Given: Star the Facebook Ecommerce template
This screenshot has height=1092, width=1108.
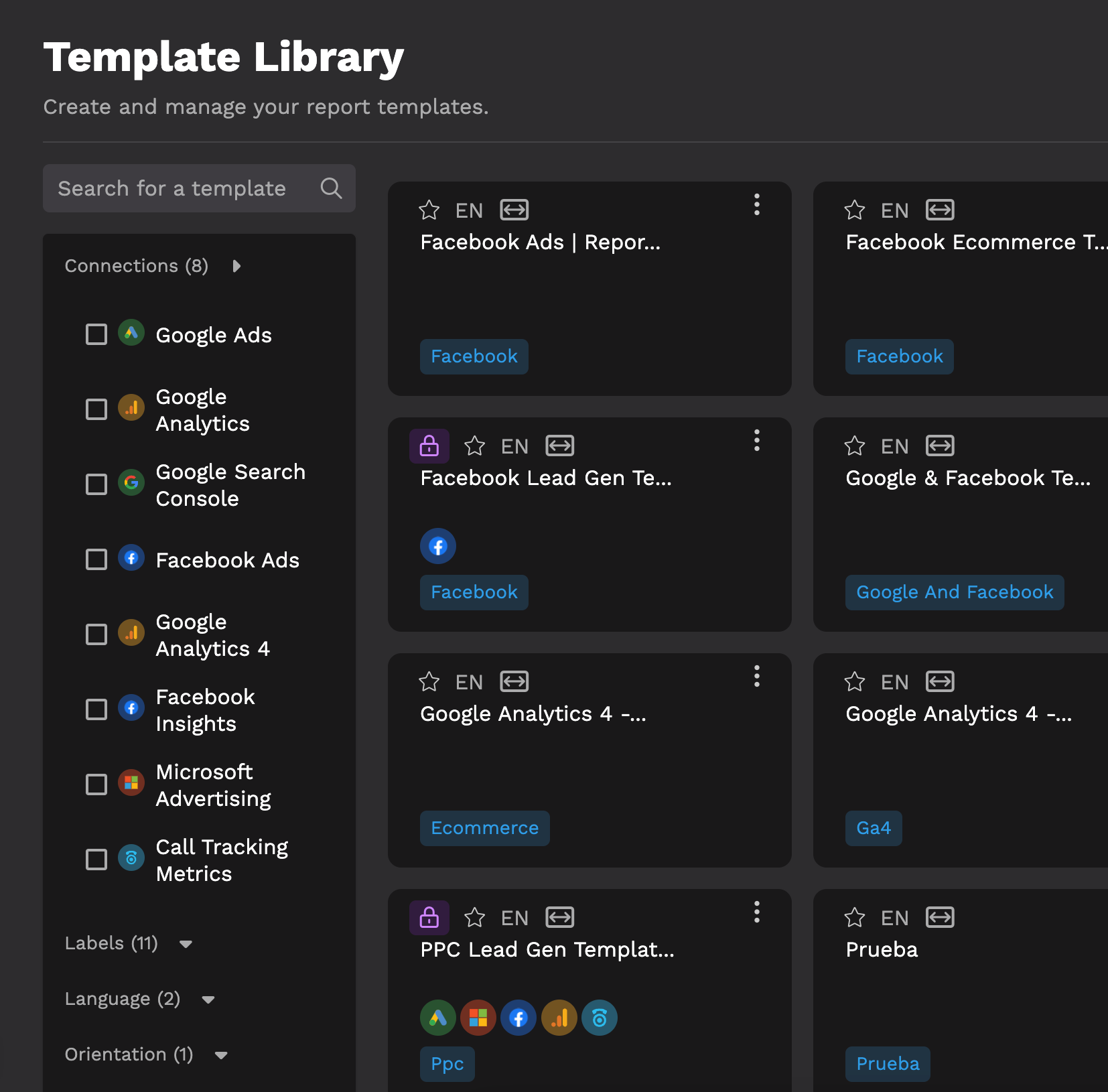Looking at the screenshot, I should point(854,210).
